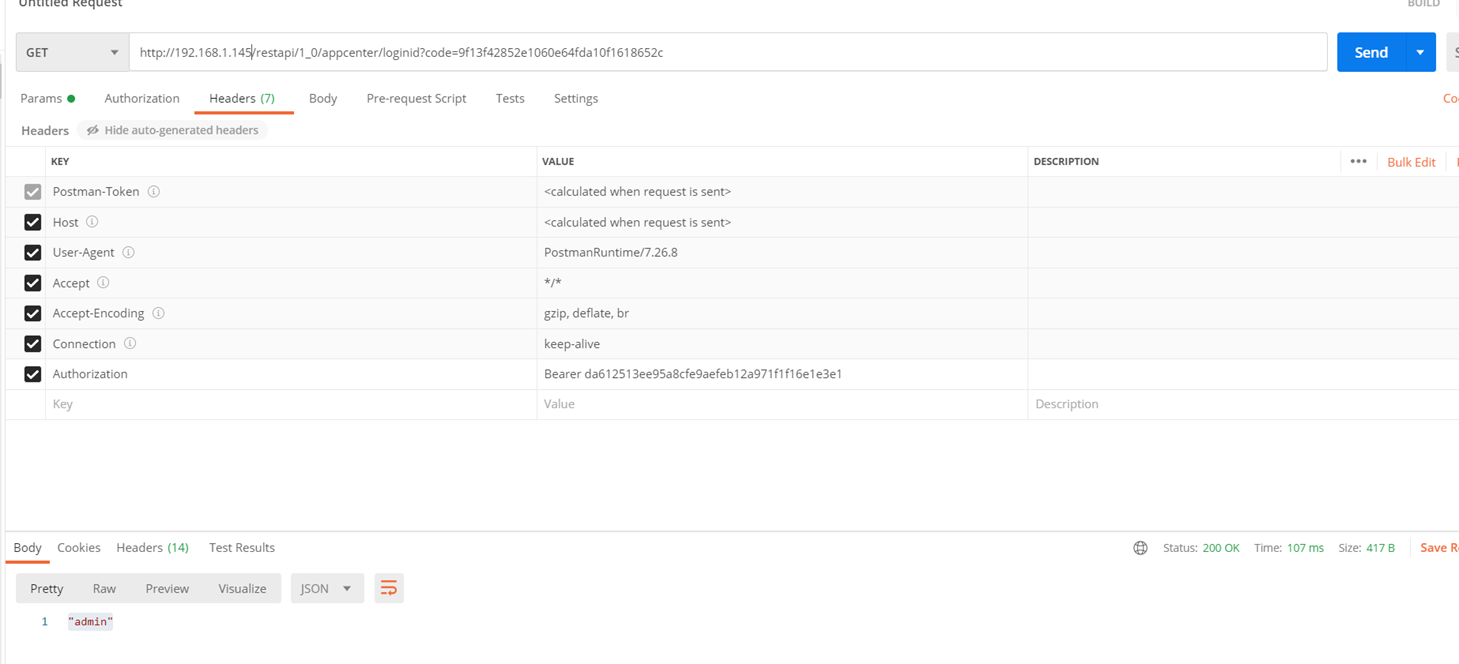Click info icon beside User-Agent header
Viewport: 1459px width, 664px height.
tap(128, 253)
